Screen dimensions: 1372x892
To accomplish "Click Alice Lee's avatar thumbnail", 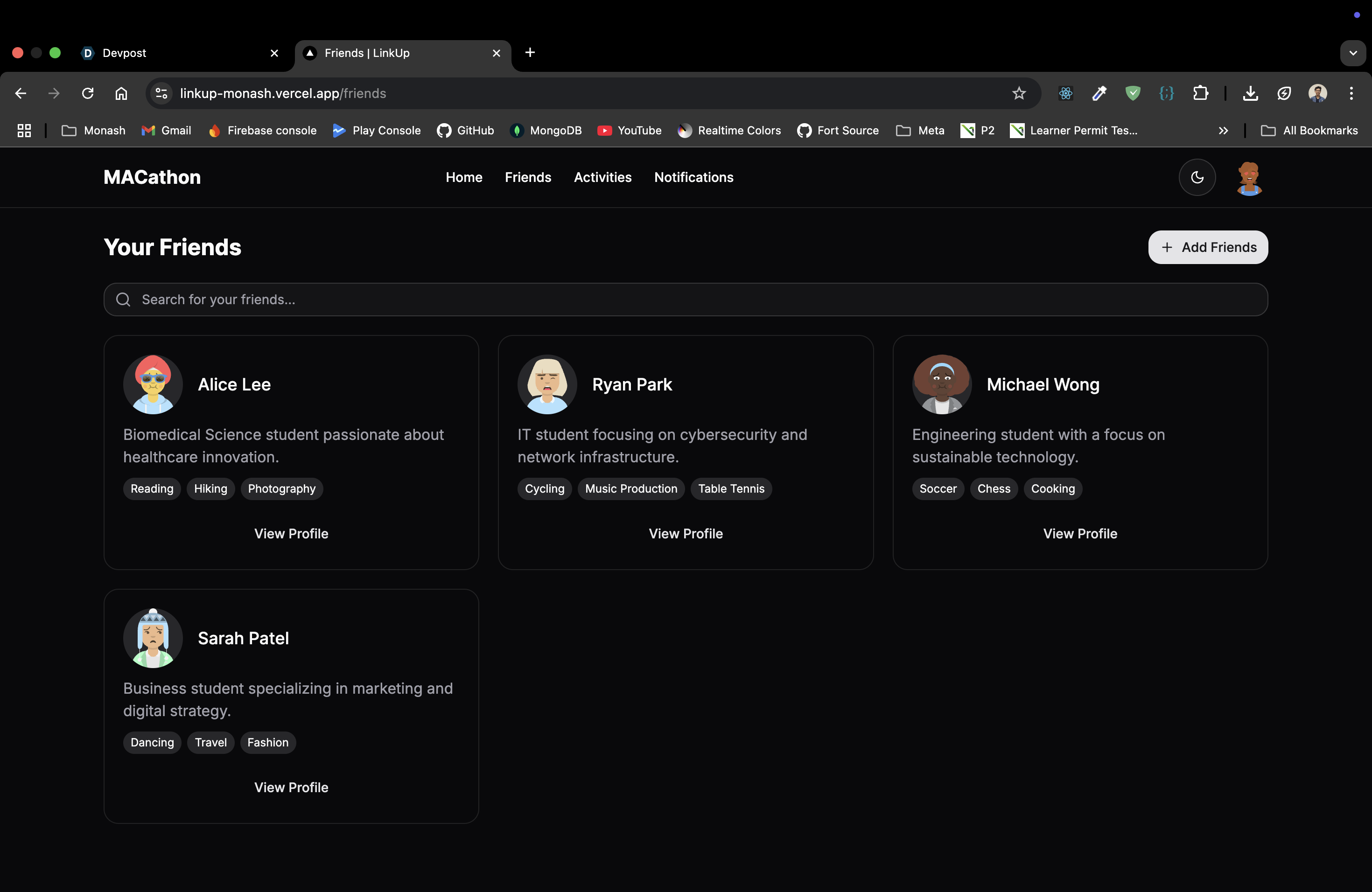I will (153, 384).
